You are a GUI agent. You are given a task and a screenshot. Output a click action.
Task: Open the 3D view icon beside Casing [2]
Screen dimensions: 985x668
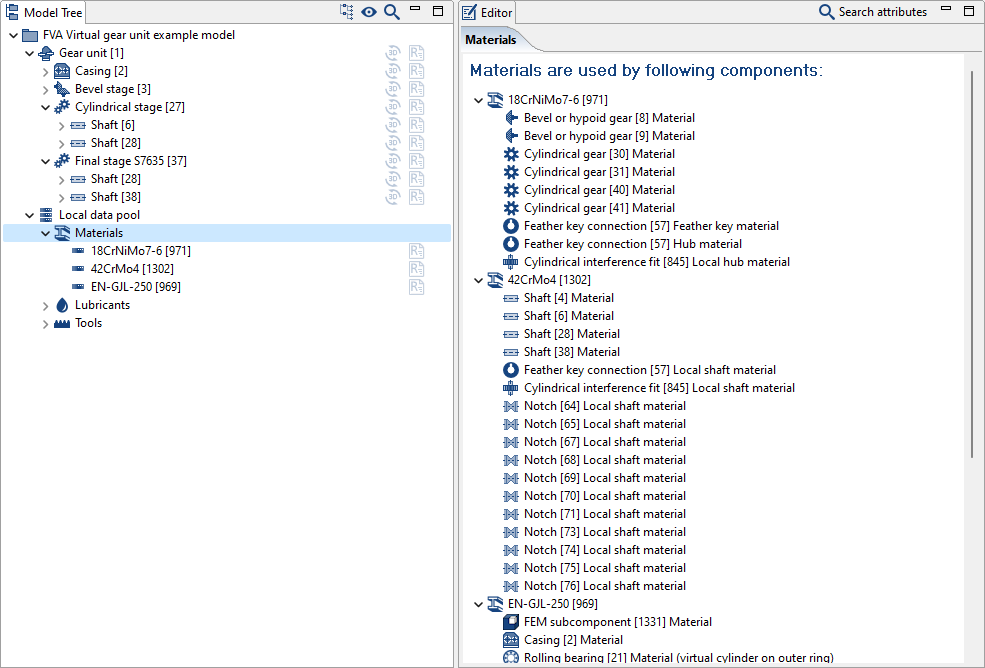[392, 70]
